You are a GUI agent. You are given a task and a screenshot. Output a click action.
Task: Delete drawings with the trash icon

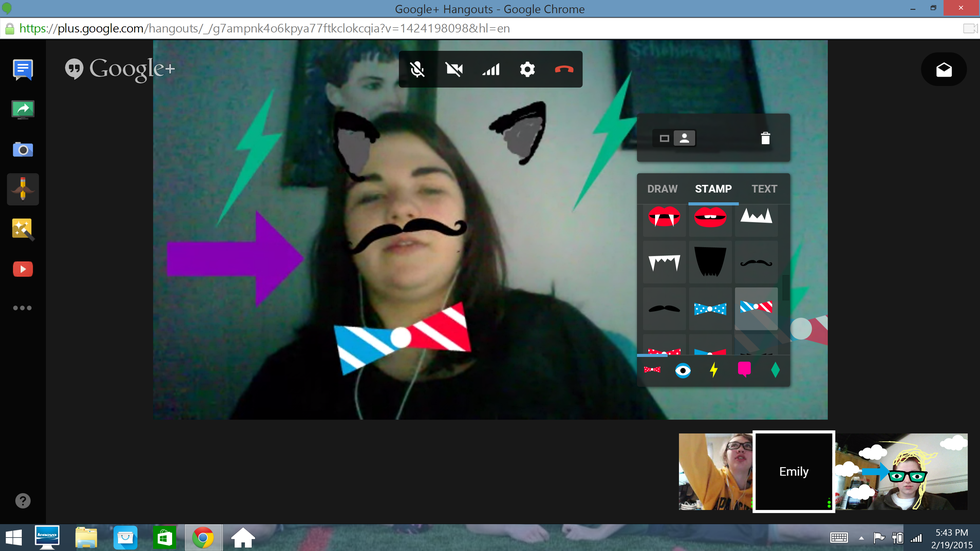765,138
